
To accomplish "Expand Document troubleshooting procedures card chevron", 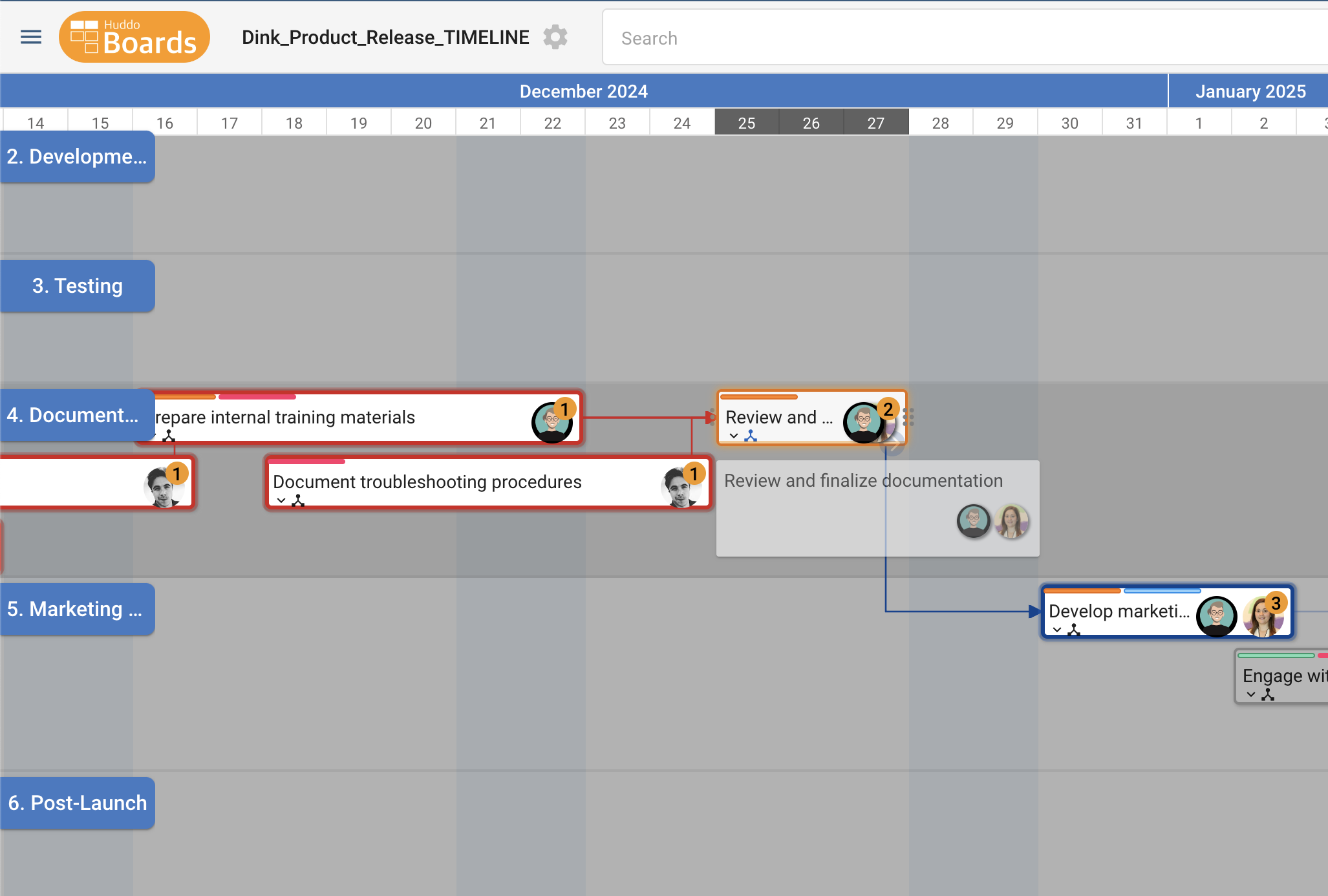I will coord(281,500).
